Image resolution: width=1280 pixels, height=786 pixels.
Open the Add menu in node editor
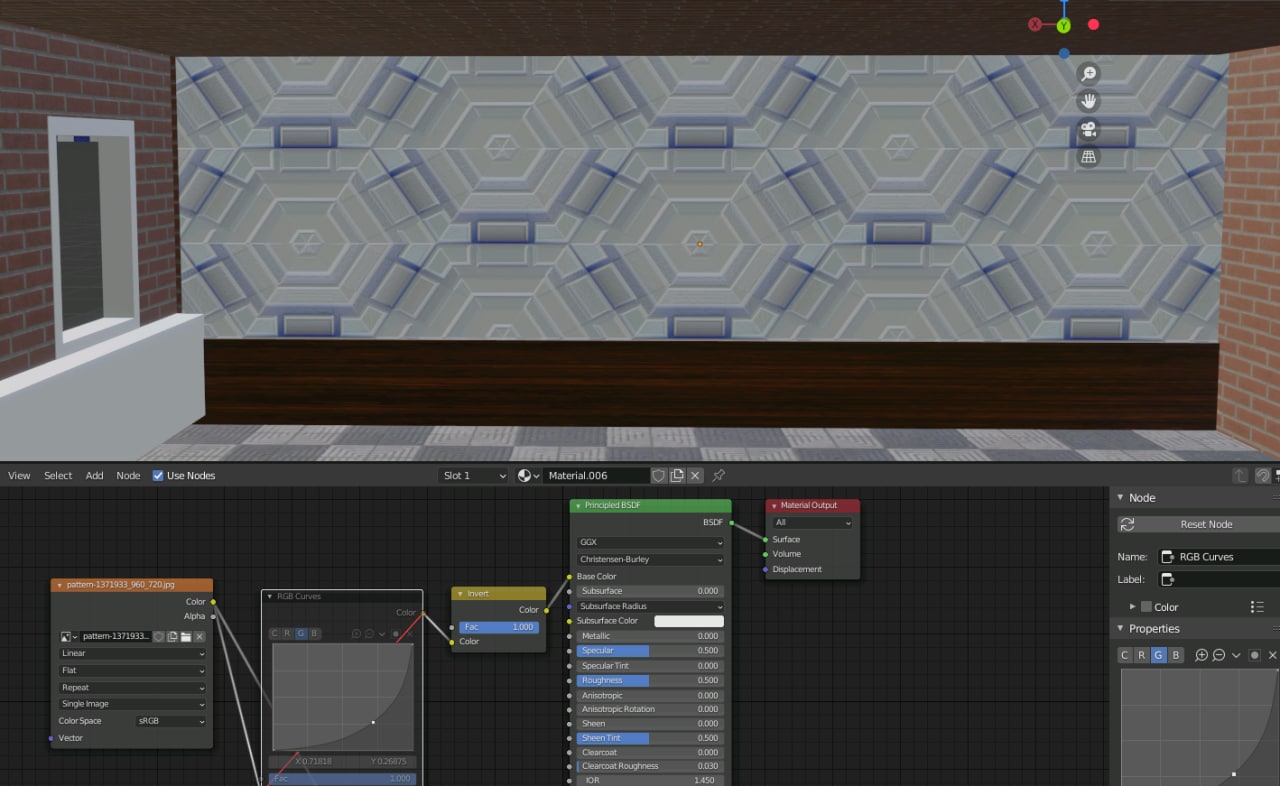click(94, 476)
